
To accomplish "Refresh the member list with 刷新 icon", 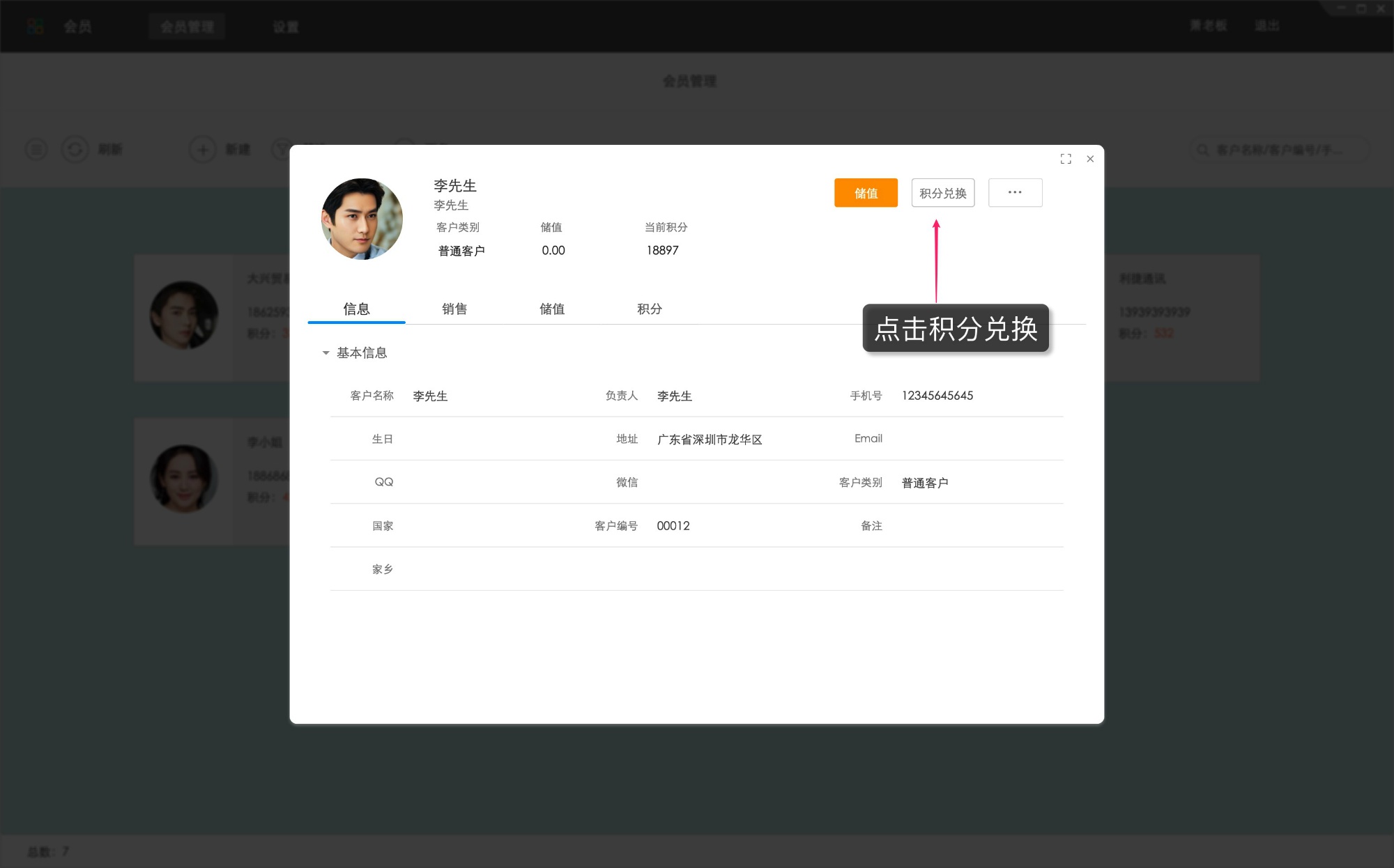I will (75, 149).
